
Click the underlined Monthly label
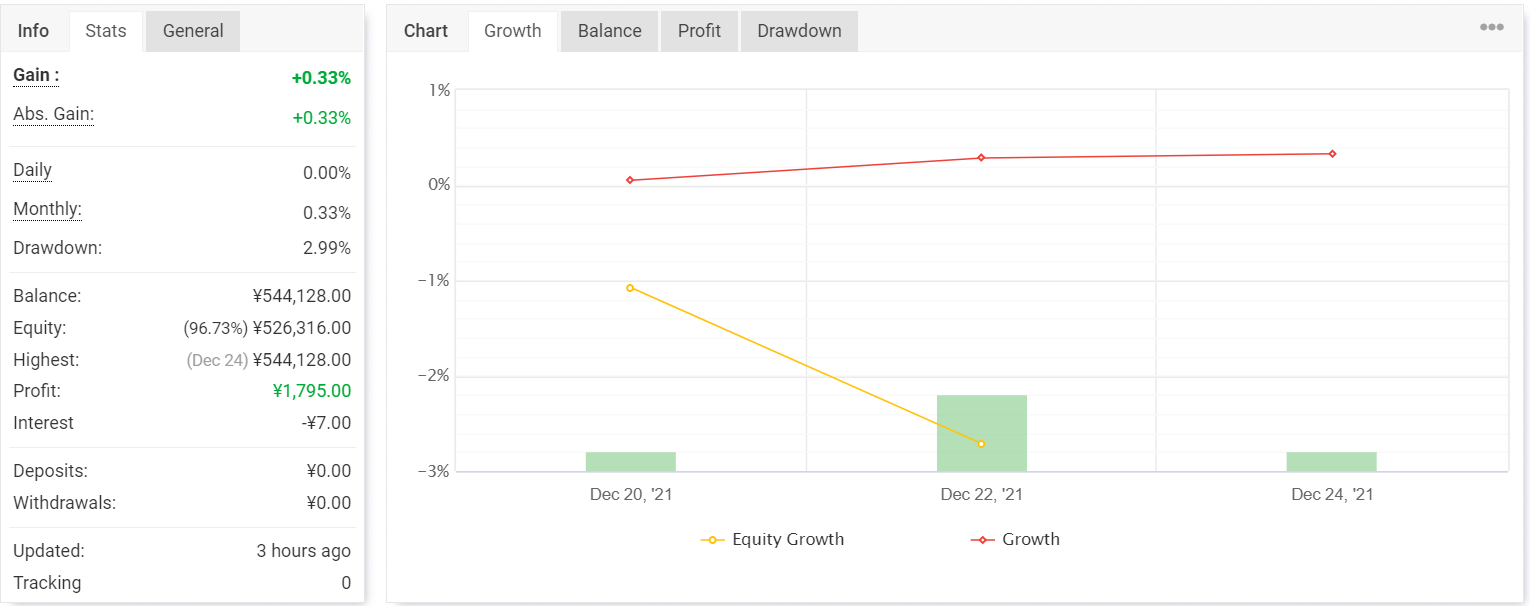coord(47,210)
